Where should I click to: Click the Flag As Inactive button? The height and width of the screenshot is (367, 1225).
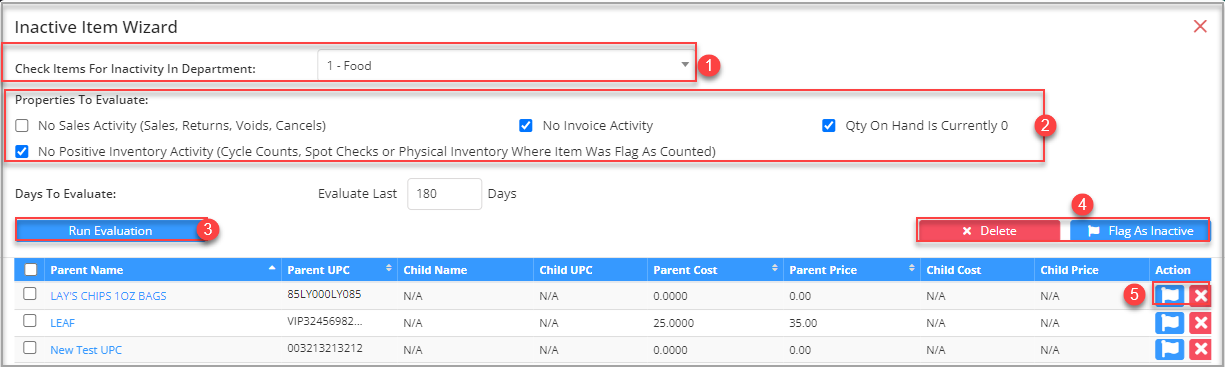1139,230
